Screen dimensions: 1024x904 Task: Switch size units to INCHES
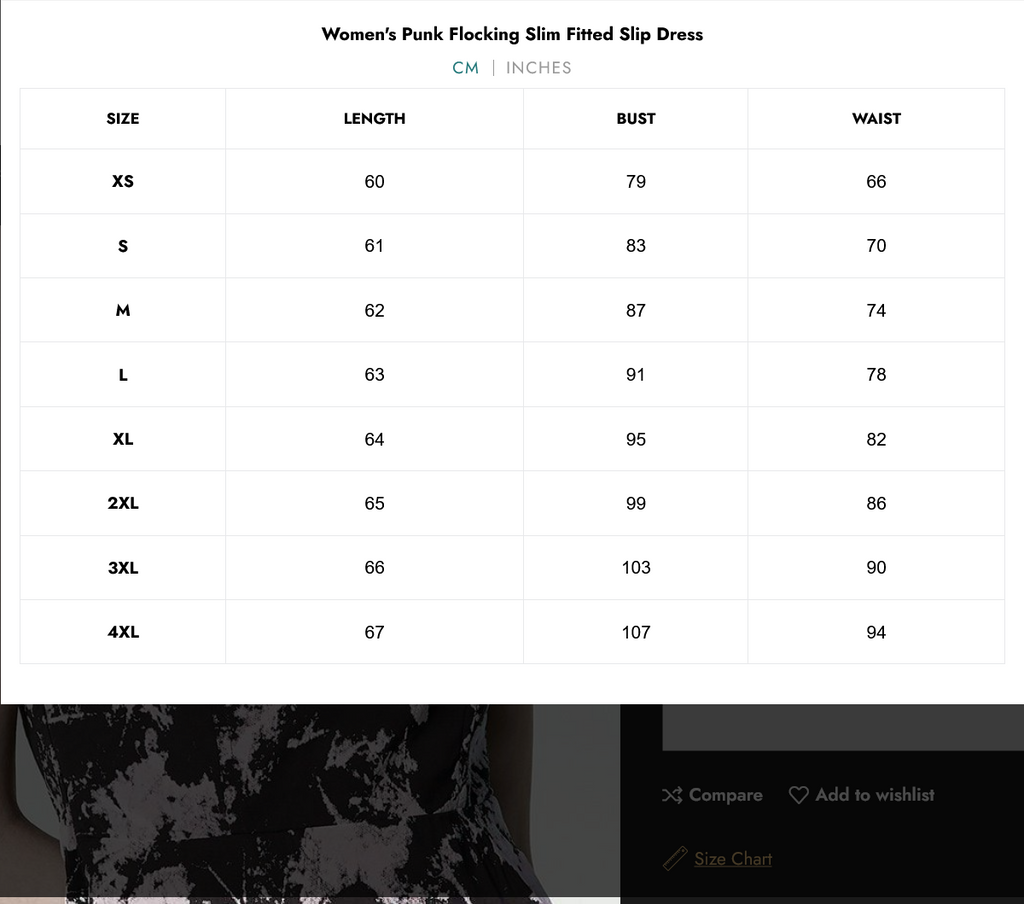point(539,68)
